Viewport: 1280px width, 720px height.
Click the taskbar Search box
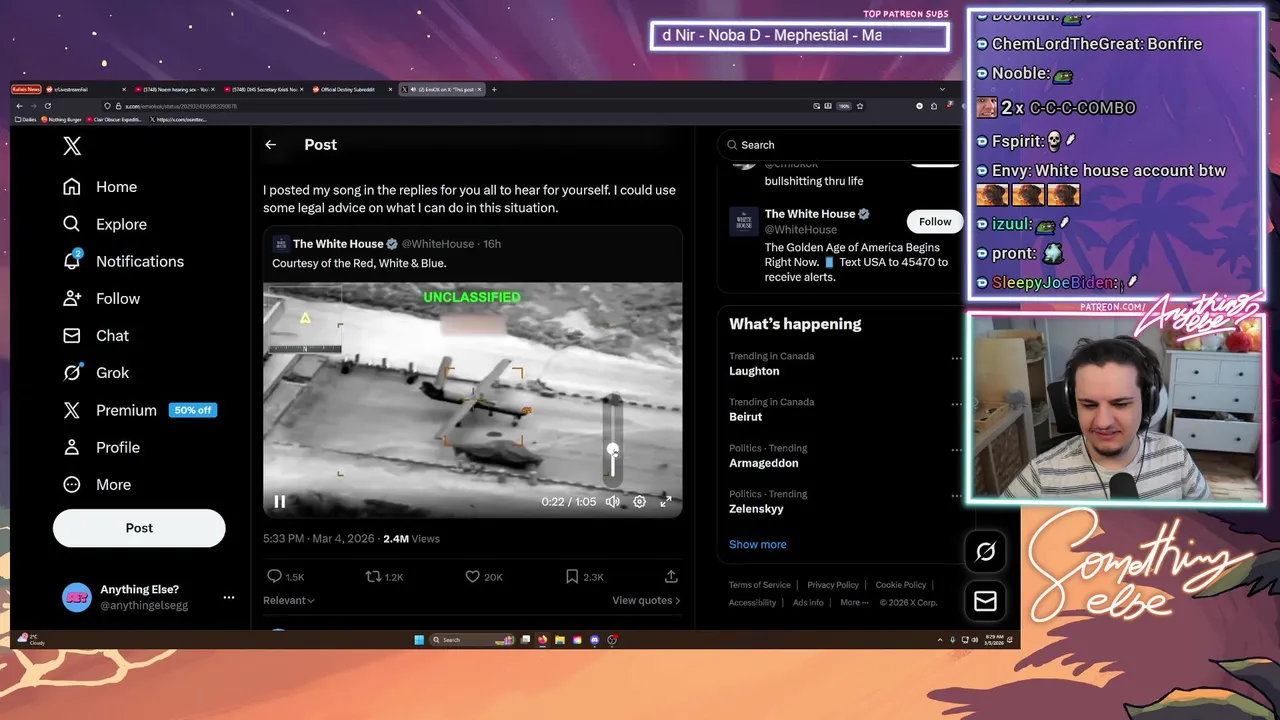pyautogui.click(x=472, y=640)
